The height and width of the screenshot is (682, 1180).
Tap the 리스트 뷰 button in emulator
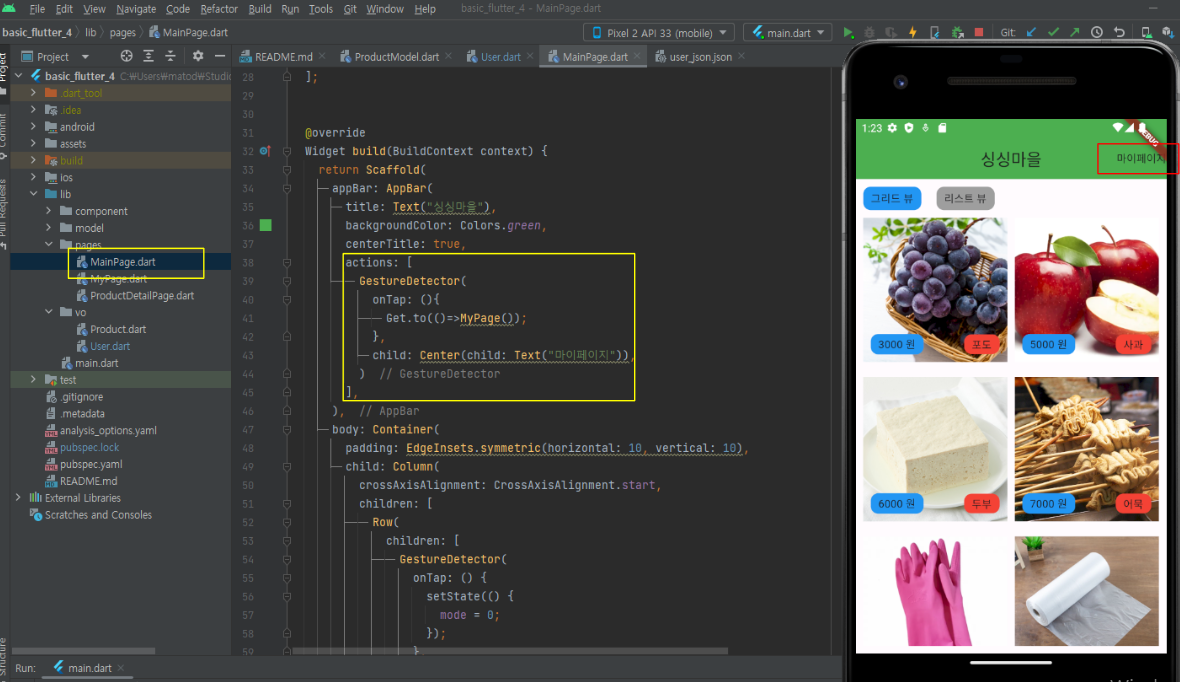tap(965, 198)
